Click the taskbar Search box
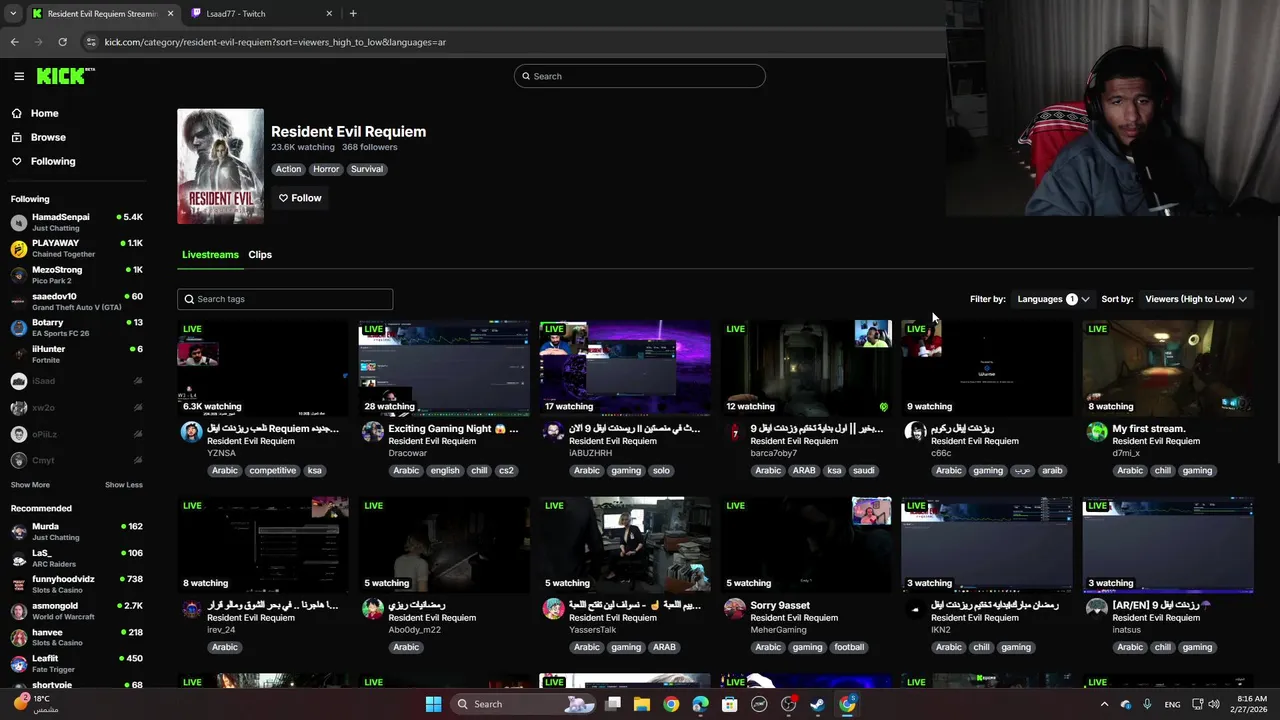This screenshot has width=1280, height=720. tap(524, 704)
